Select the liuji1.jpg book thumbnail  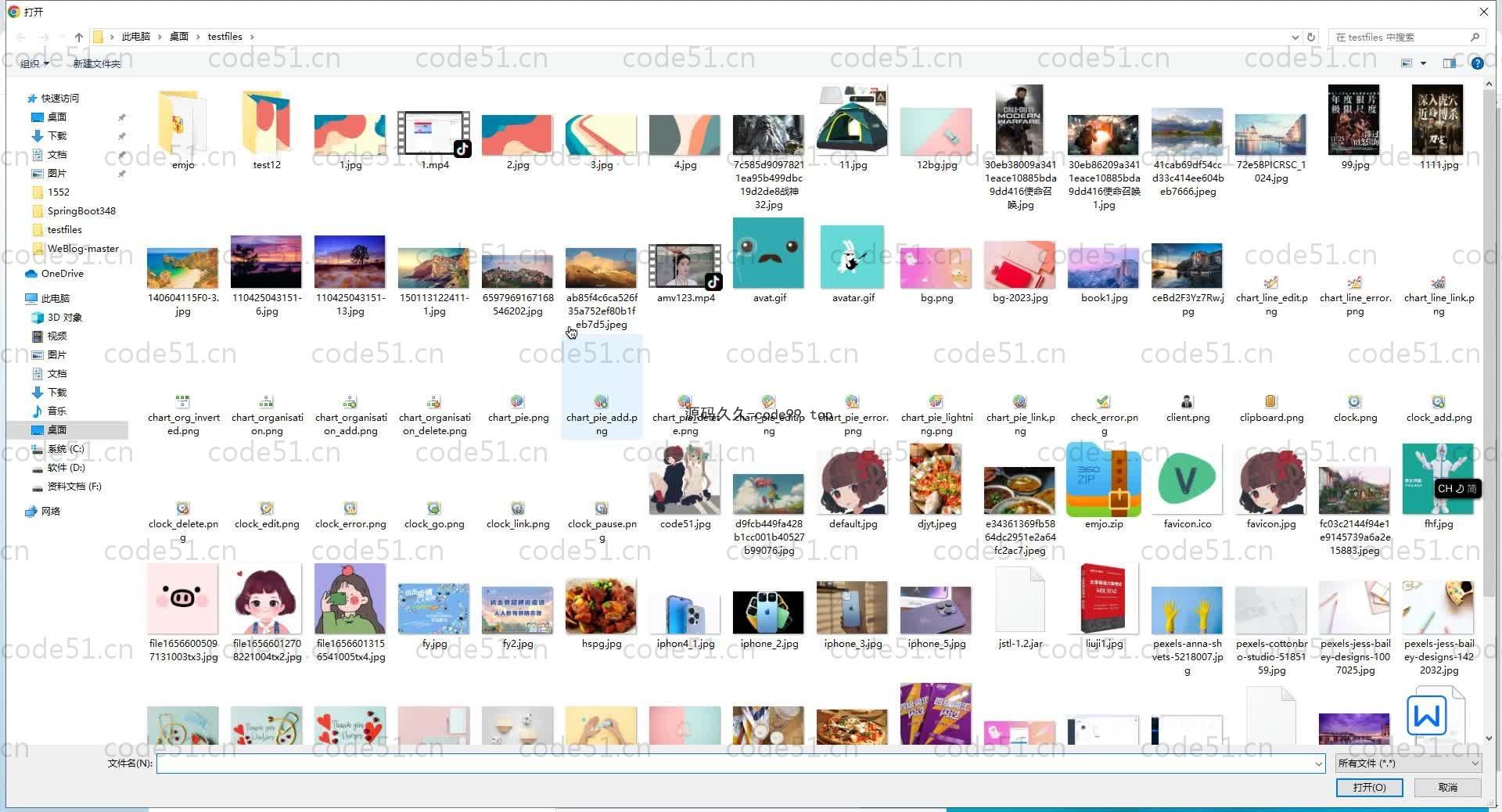[x=1104, y=599]
